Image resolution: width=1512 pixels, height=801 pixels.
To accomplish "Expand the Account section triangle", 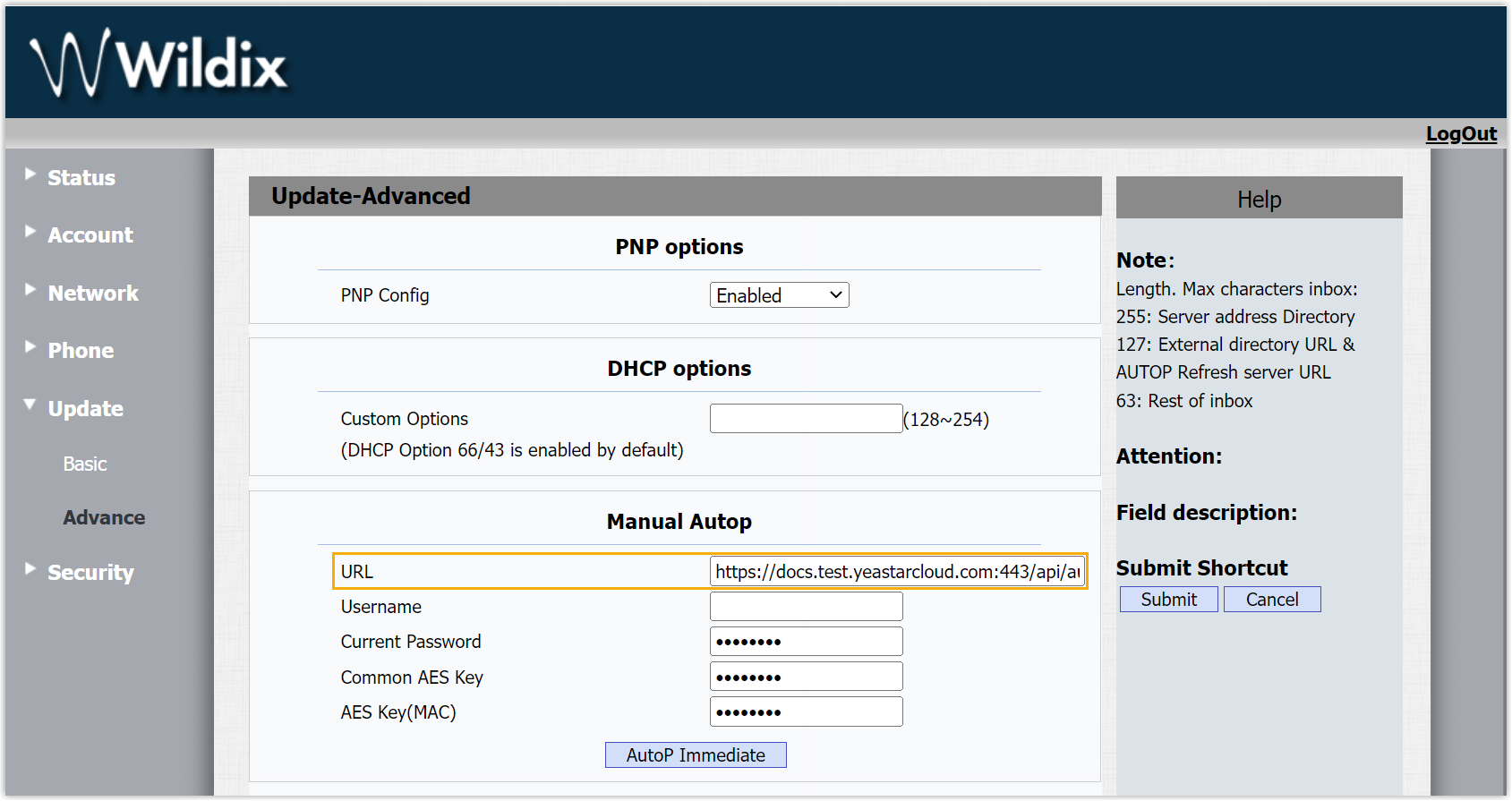I will coord(30,231).
